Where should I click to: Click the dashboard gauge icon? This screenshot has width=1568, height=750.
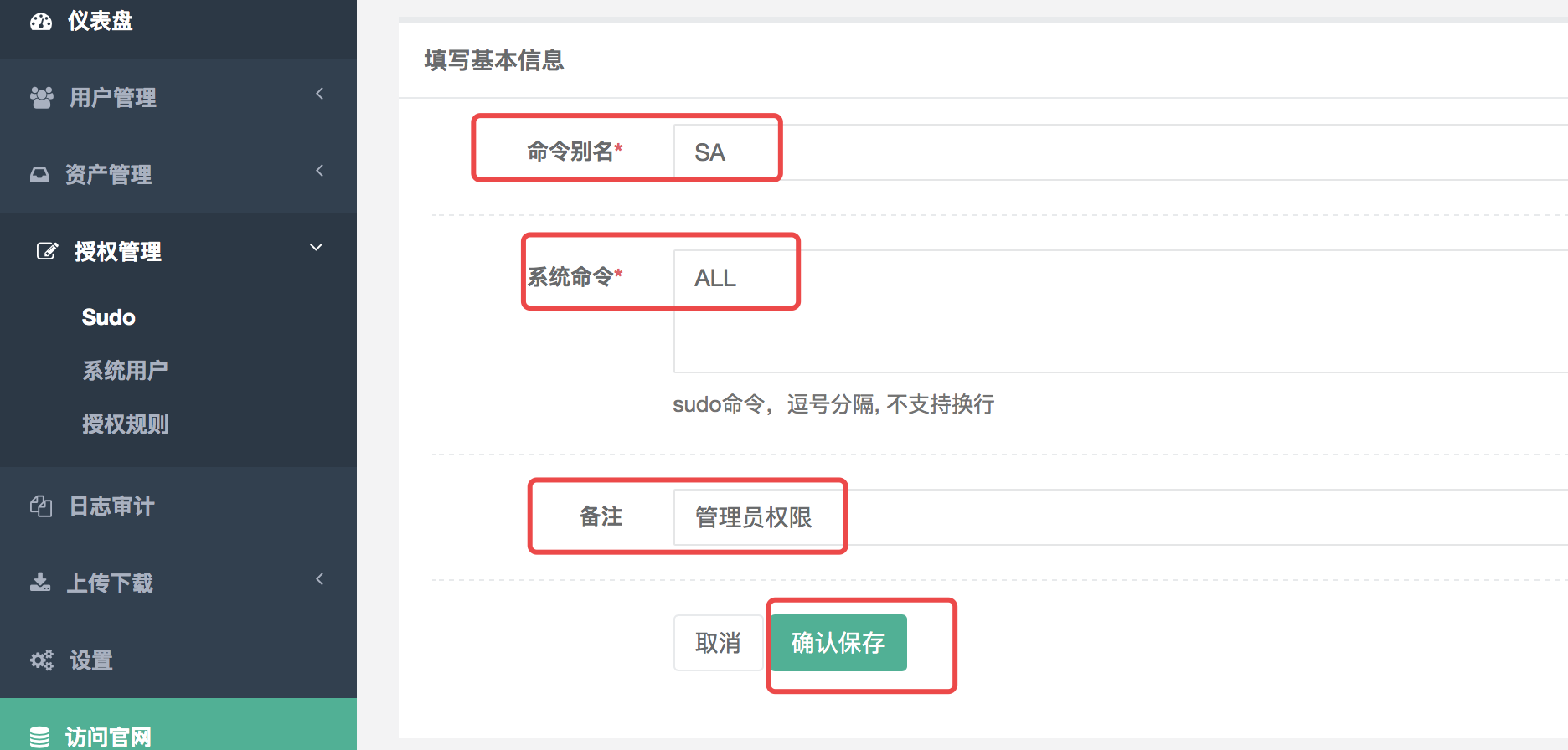41,22
